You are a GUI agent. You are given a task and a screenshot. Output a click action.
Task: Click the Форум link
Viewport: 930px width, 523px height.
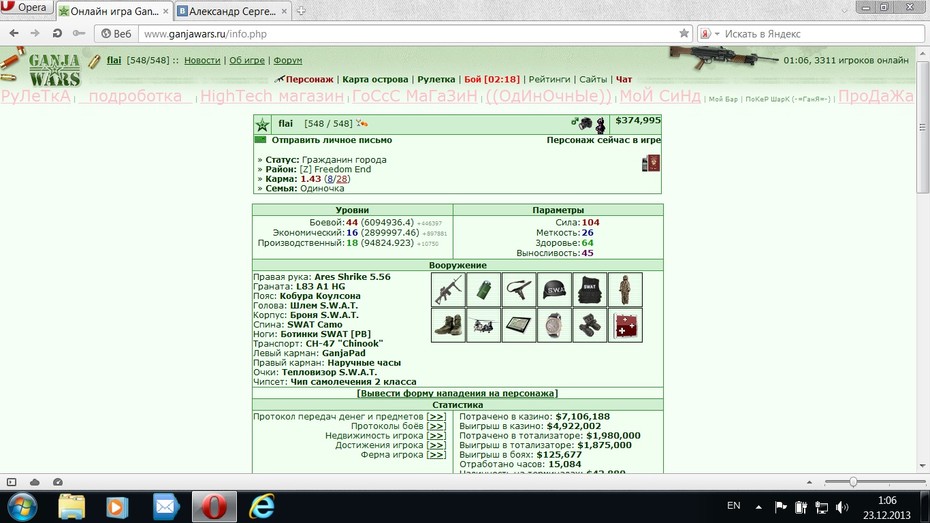(288, 60)
